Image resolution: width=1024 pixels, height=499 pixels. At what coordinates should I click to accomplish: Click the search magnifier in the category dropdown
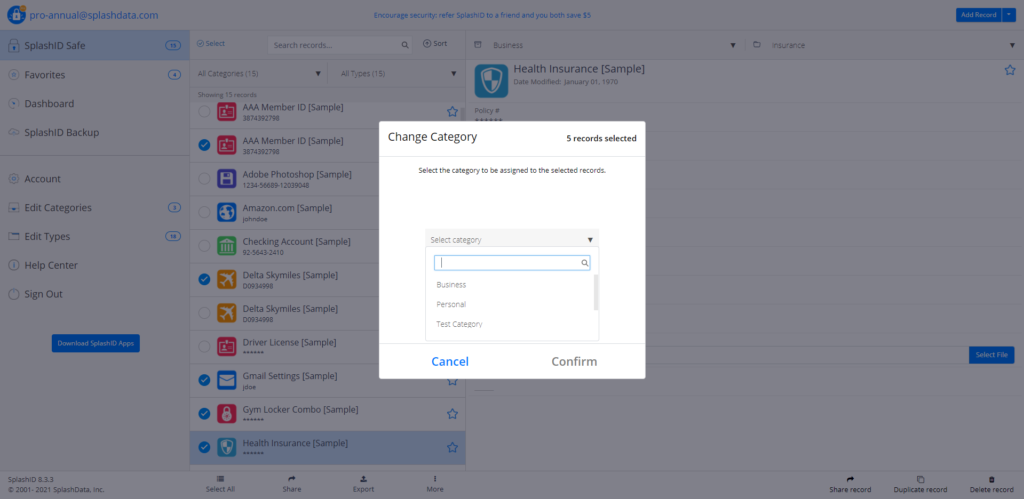point(584,263)
